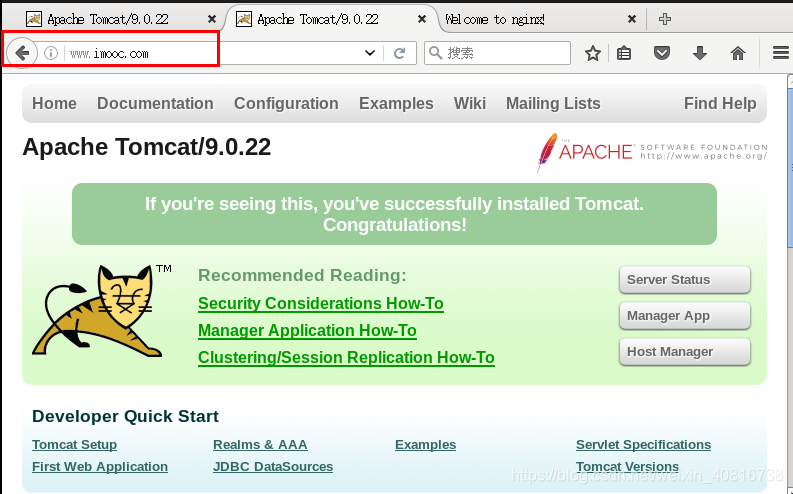Close the first Apache Tomcat tab
This screenshot has height=494, width=793.
tap(212, 19)
